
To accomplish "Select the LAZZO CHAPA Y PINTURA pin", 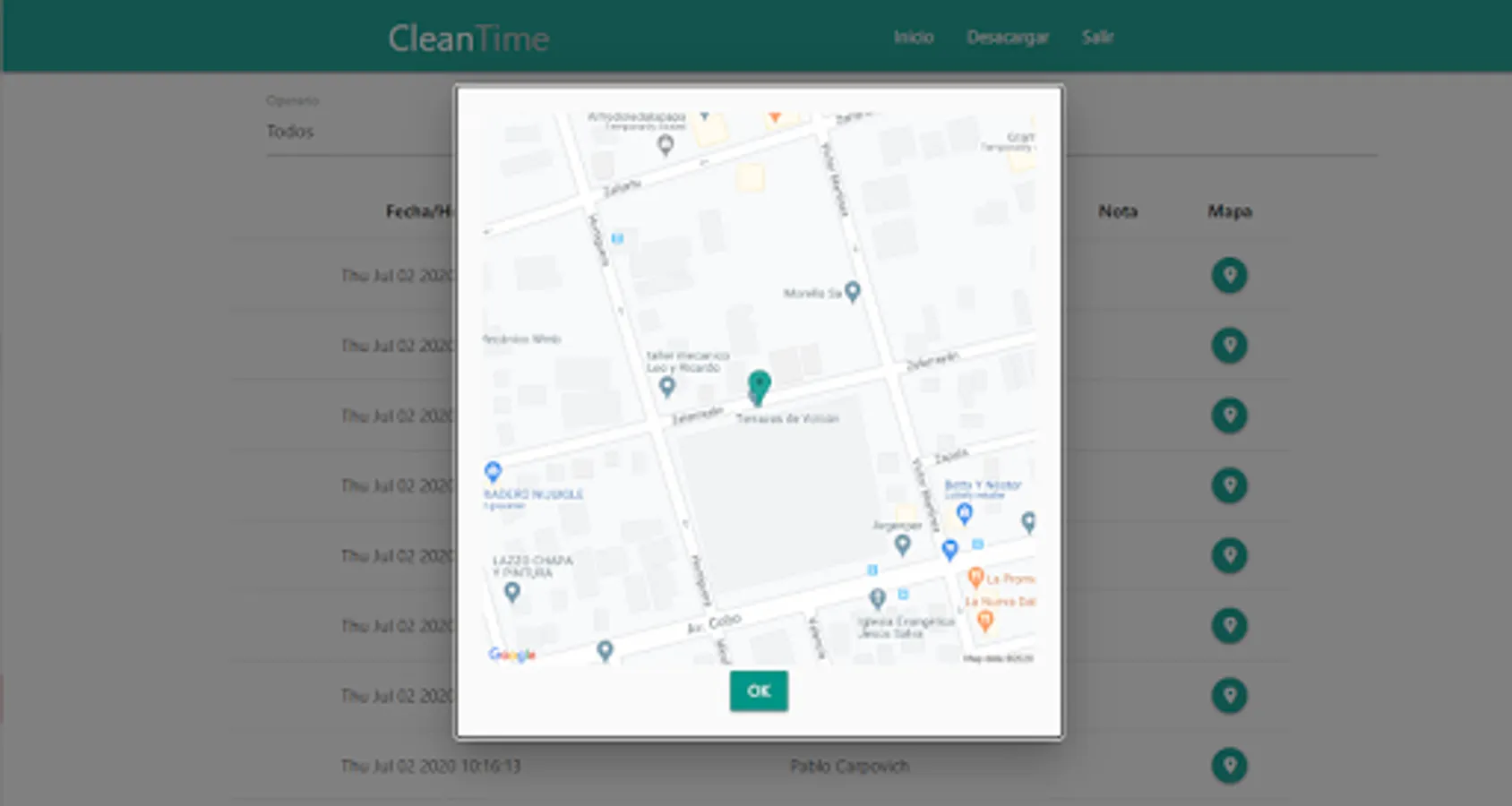I will (512, 592).
